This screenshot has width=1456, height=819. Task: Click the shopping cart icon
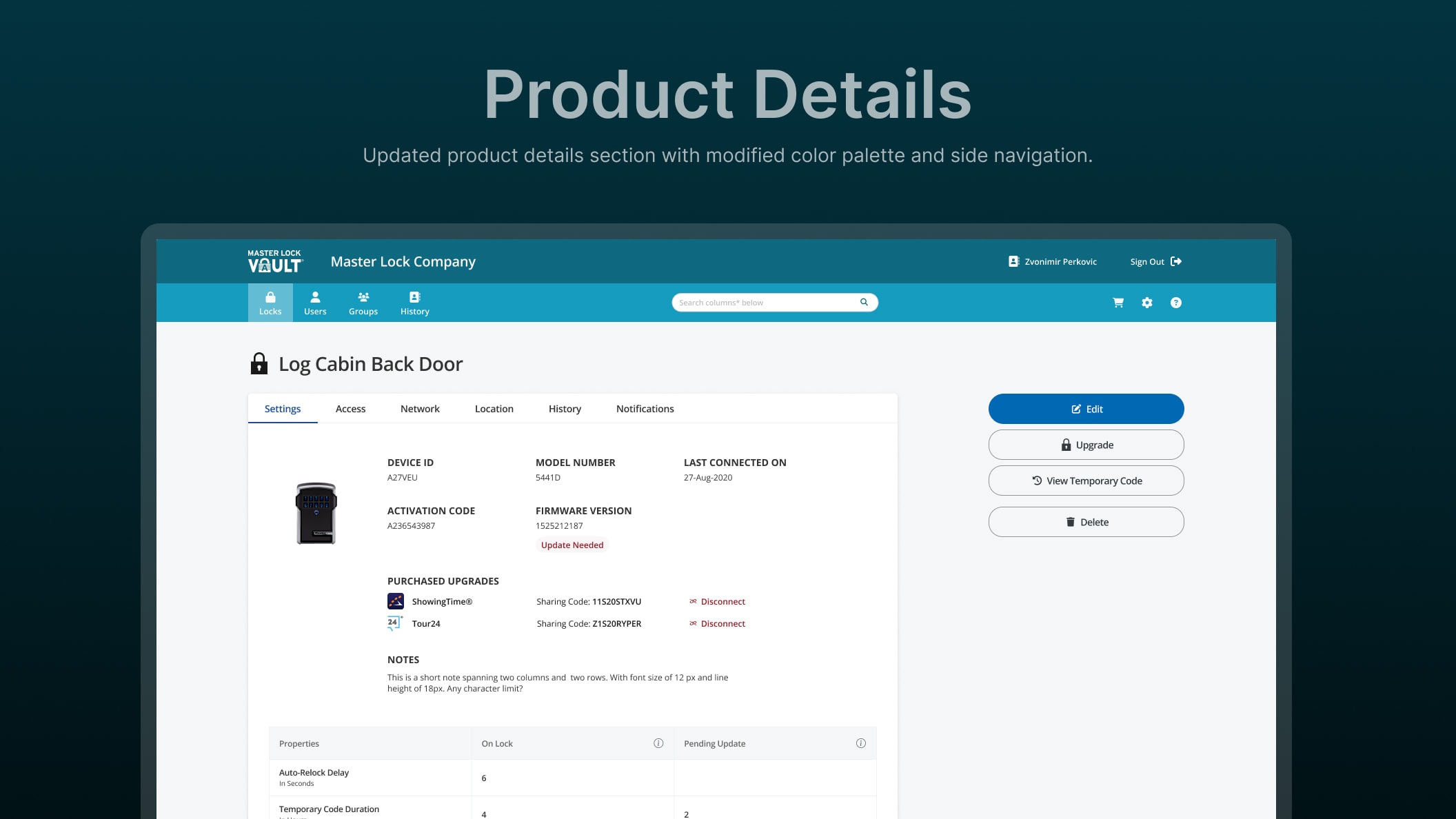(x=1118, y=303)
